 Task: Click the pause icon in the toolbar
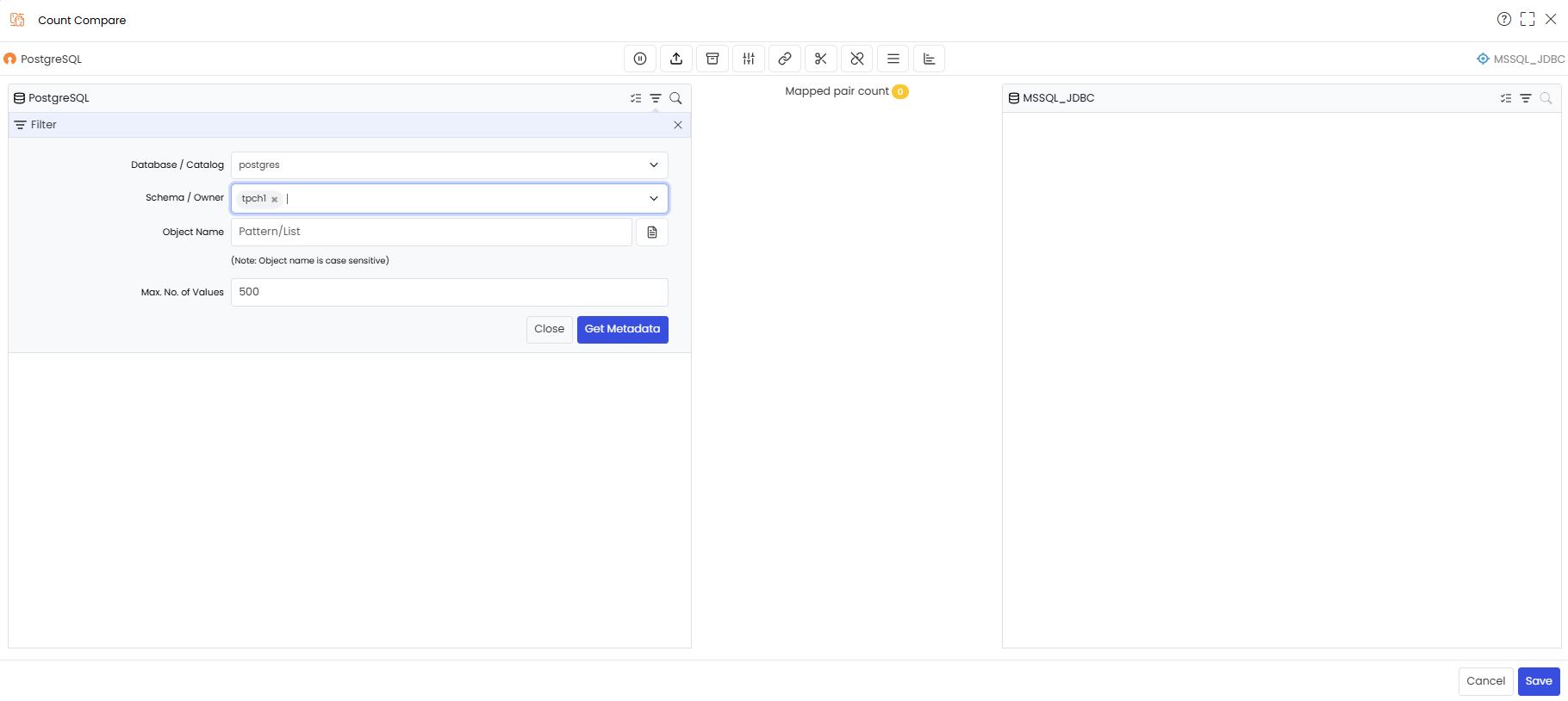[x=640, y=59]
